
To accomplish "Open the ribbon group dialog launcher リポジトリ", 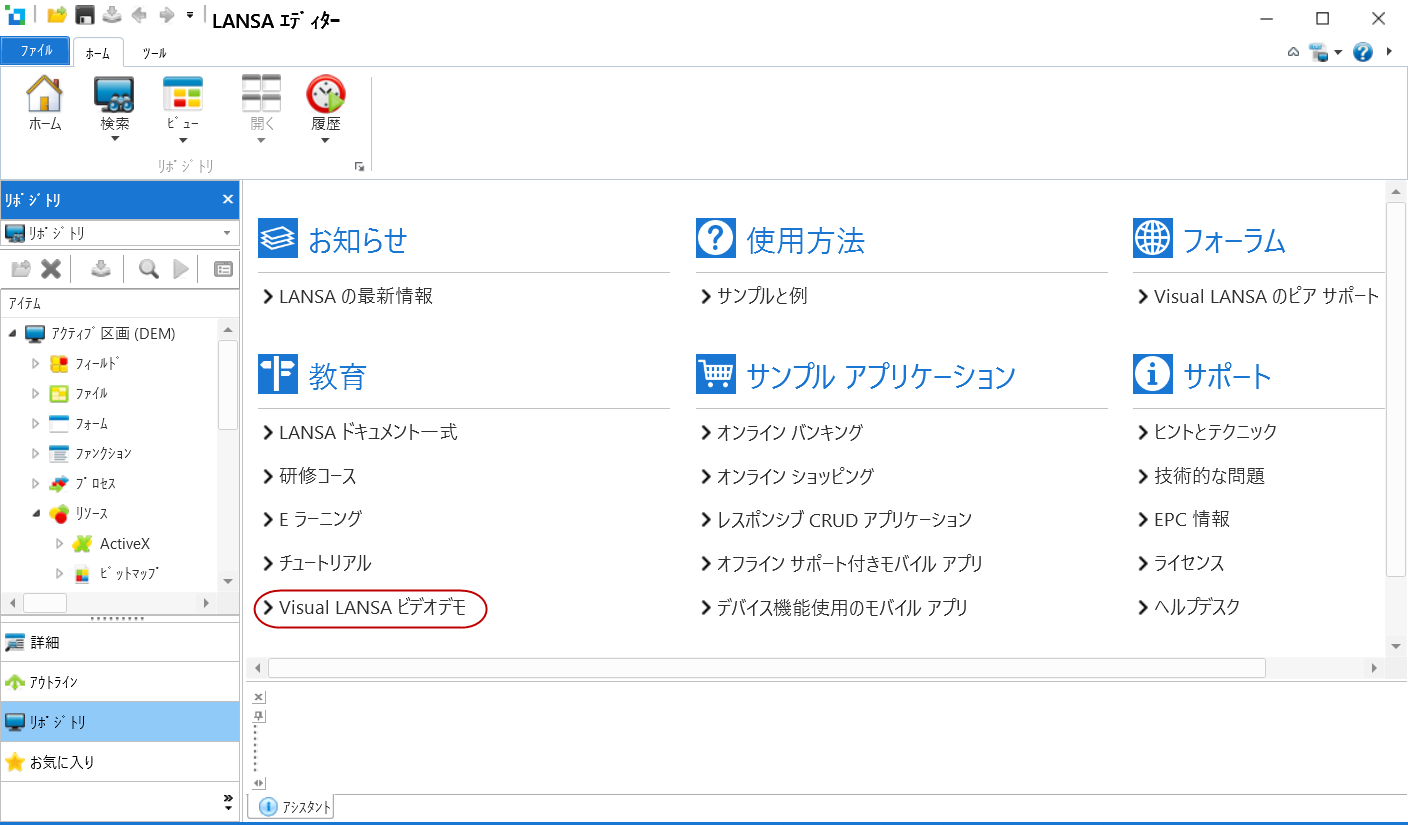I will 360,167.
